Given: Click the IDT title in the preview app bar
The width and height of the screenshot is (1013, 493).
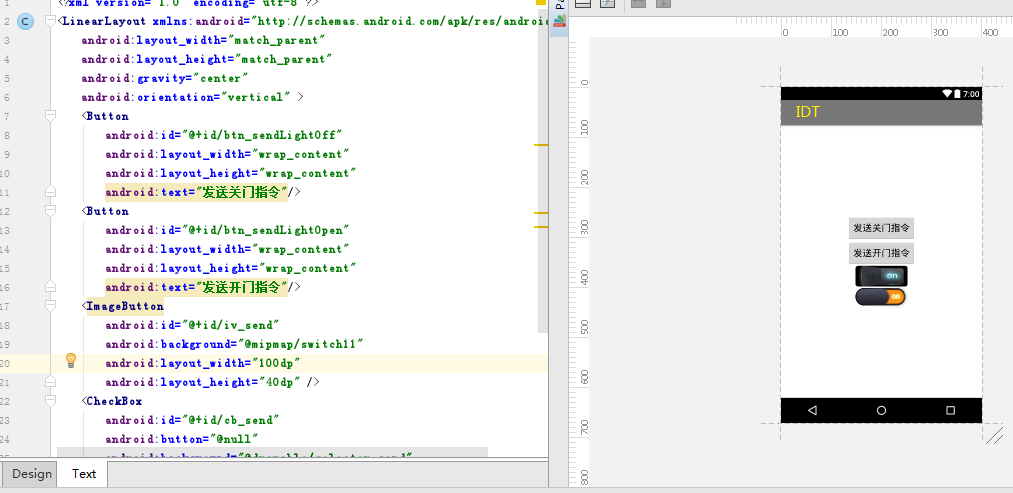Looking at the screenshot, I should click(x=807, y=112).
